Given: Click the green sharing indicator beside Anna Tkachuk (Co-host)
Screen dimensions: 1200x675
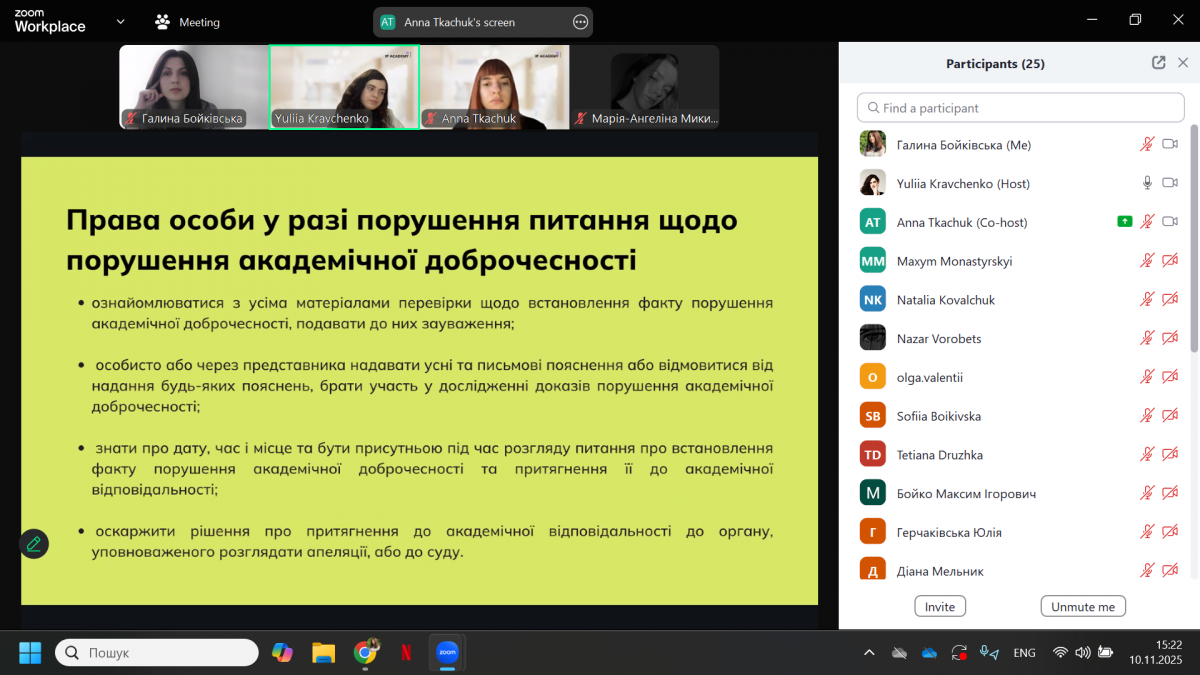Looking at the screenshot, I should (1124, 221).
